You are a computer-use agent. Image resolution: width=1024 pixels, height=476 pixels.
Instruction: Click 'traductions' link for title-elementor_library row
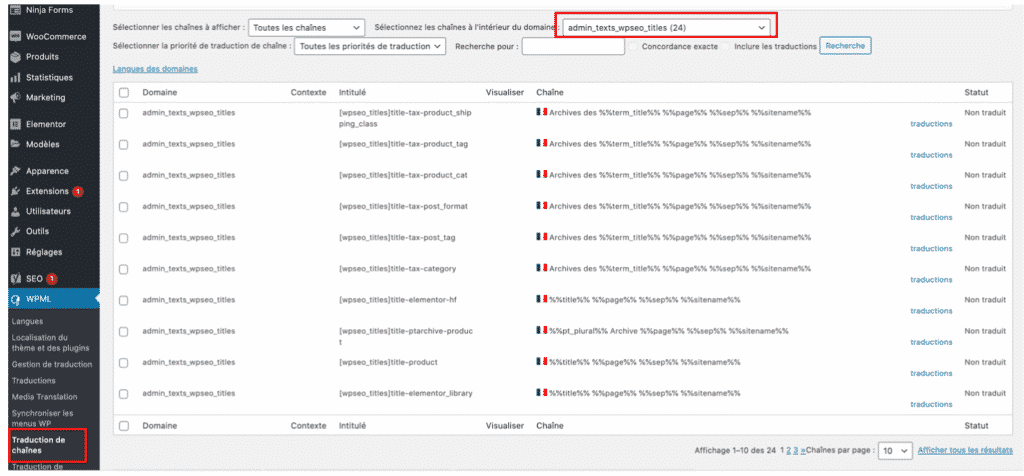[931, 404]
